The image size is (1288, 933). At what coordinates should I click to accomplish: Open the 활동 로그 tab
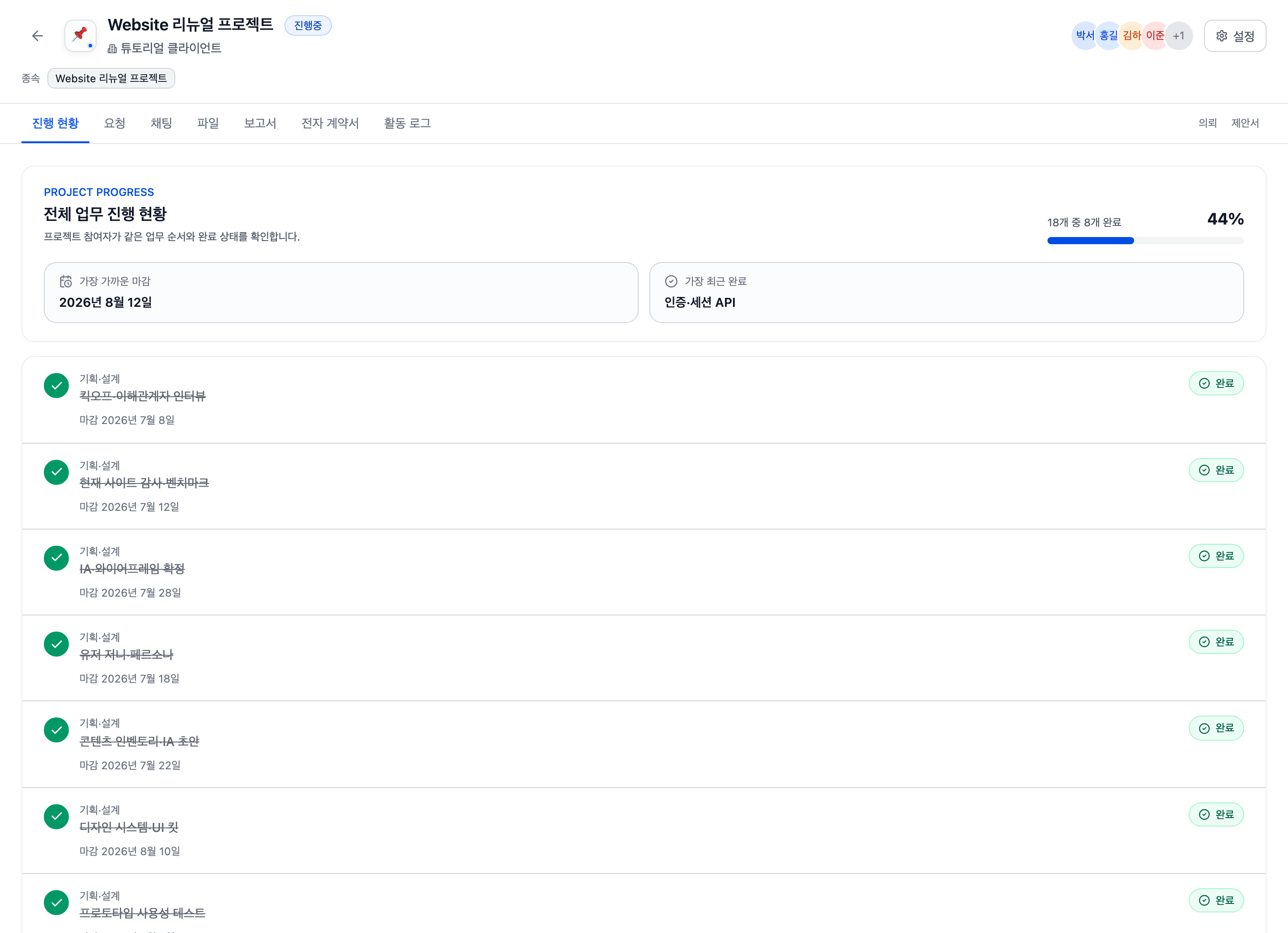coord(407,123)
